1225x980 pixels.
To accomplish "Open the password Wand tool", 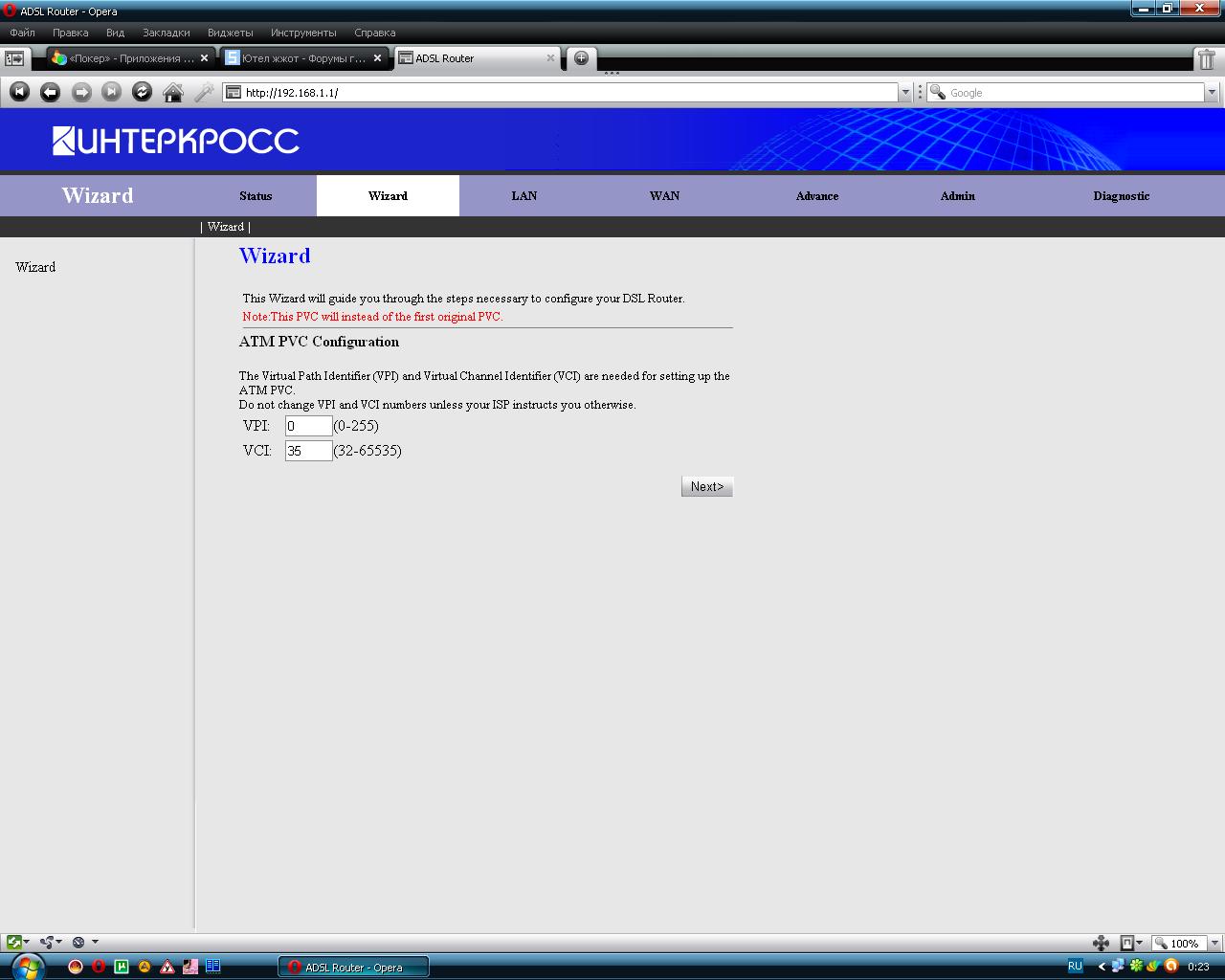I will (x=204, y=92).
